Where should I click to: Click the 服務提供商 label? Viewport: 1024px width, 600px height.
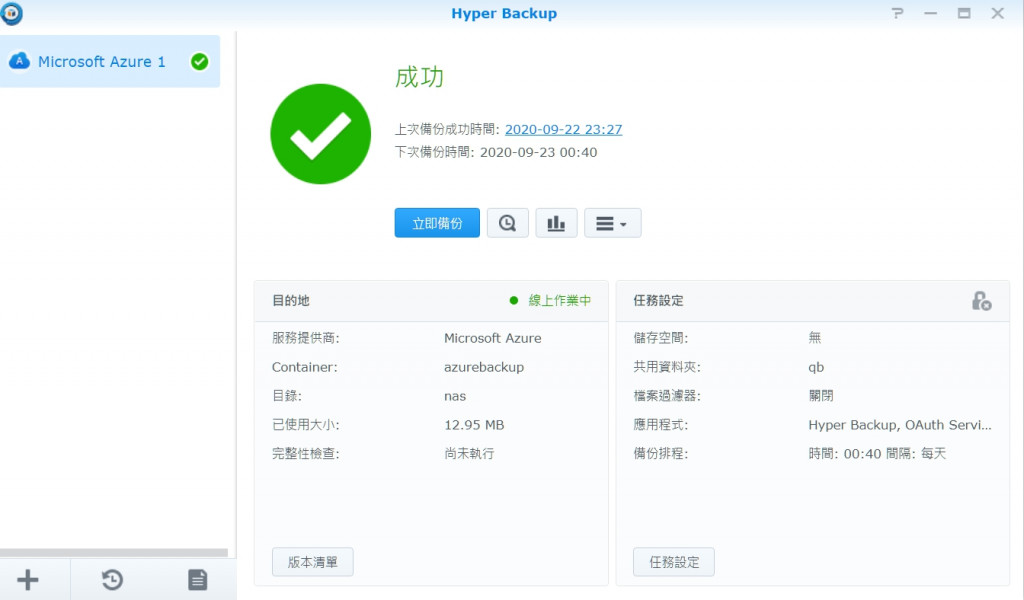click(306, 338)
